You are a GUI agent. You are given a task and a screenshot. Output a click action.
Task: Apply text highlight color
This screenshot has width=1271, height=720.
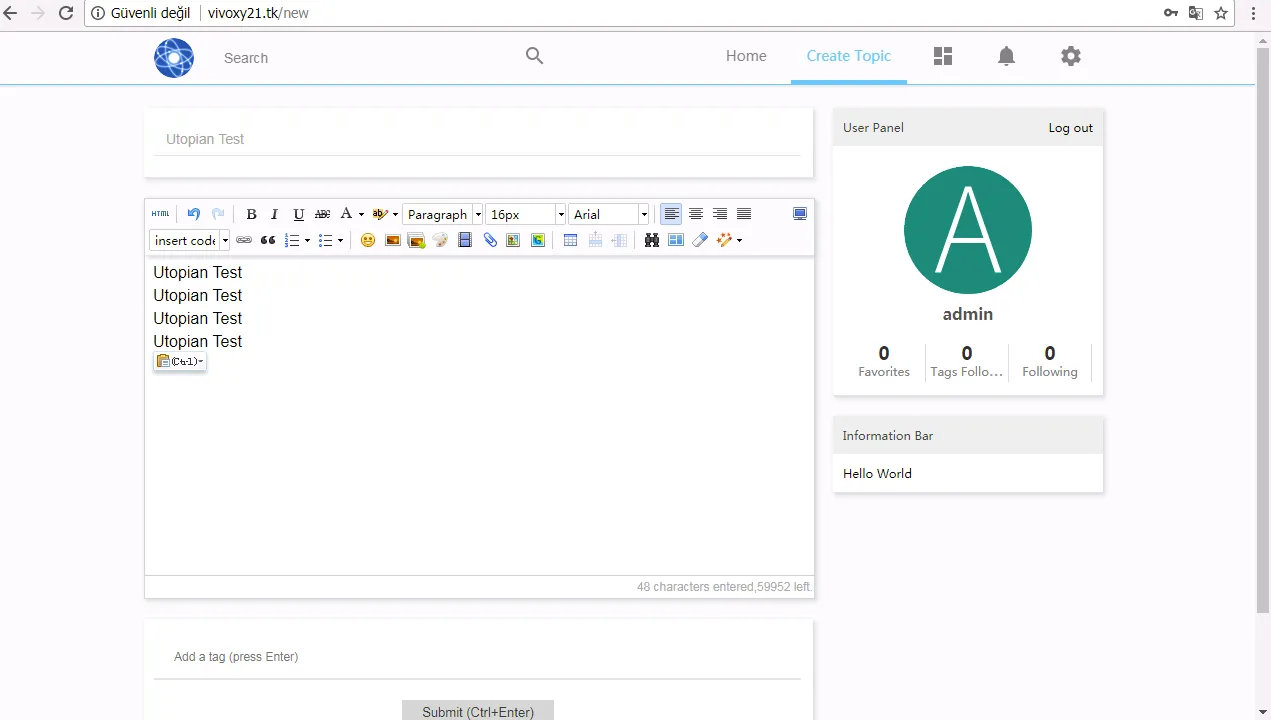(x=380, y=214)
